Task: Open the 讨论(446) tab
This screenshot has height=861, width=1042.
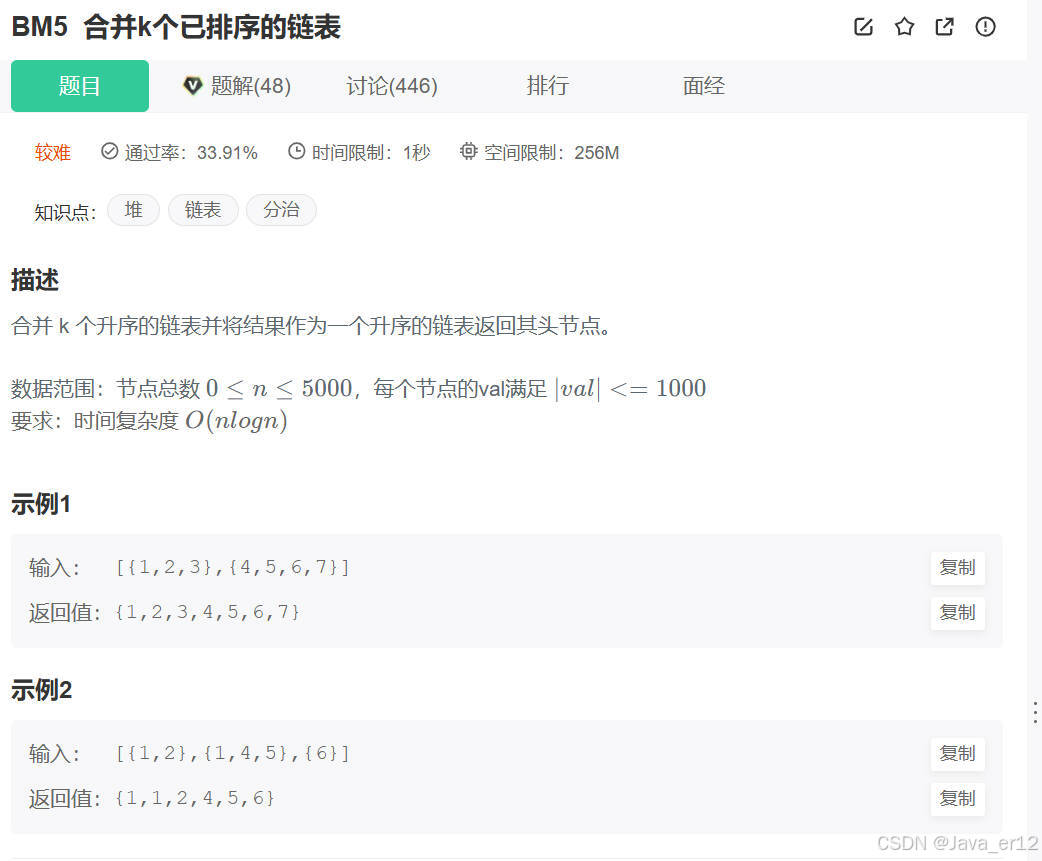Action: (391, 86)
